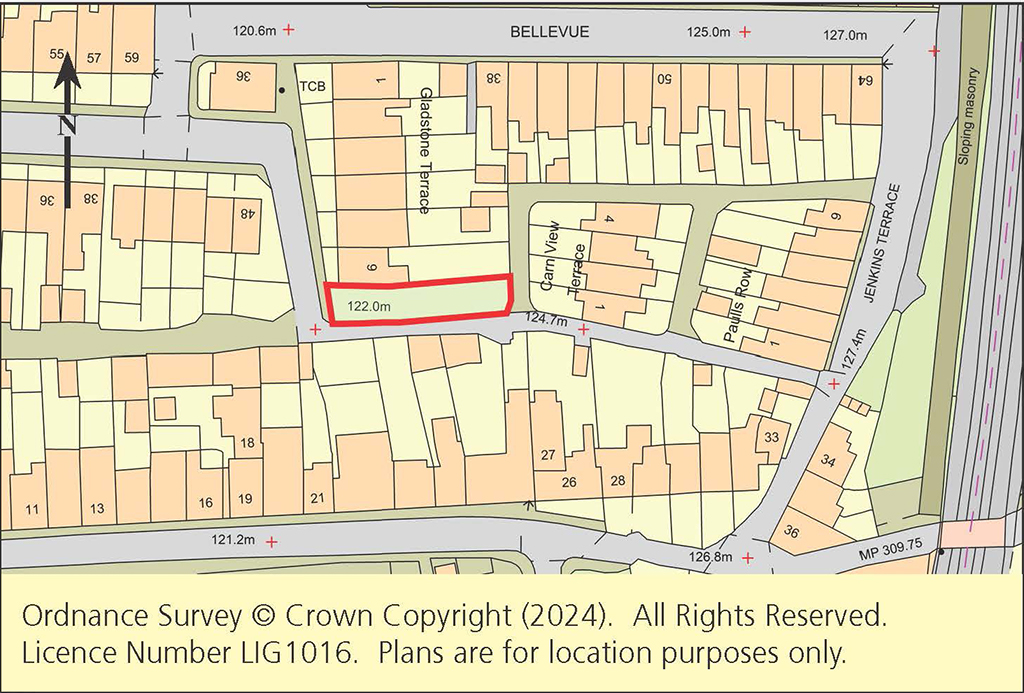
Task: Click the TCB label
Action: [x=312, y=87]
